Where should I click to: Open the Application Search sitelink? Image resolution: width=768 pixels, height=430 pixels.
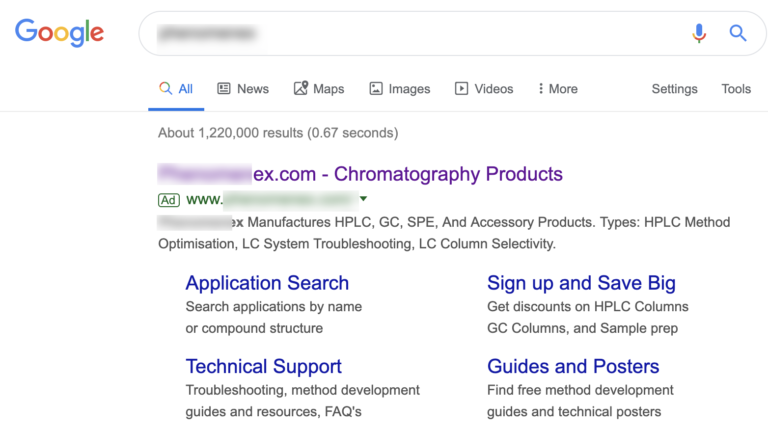267,283
